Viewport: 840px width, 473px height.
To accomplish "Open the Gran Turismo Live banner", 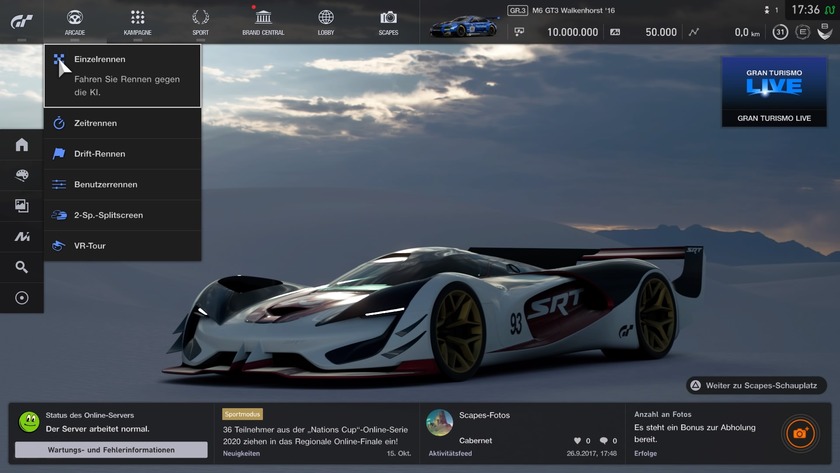I will 774,92.
